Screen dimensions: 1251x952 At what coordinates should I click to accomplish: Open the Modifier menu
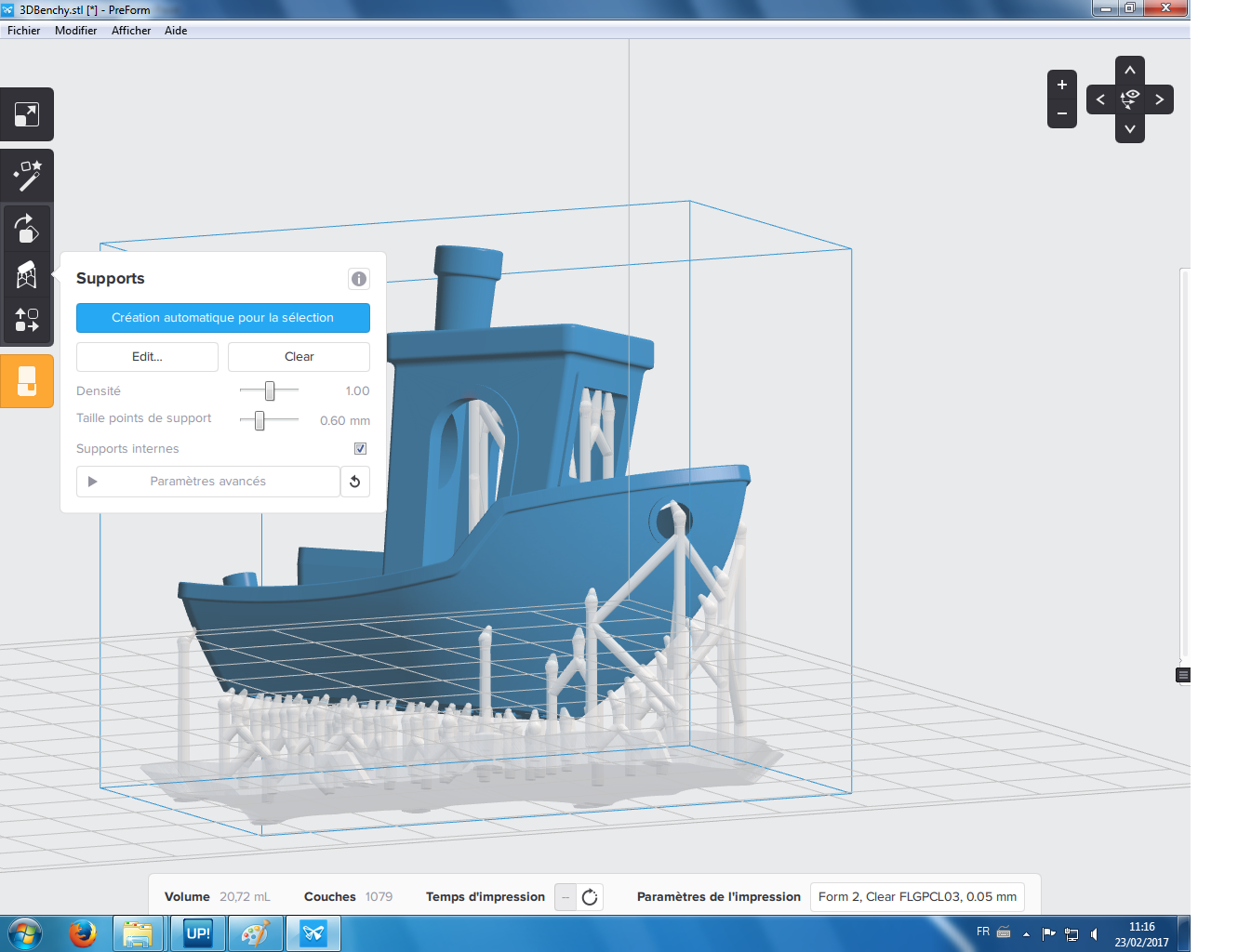tap(76, 31)
